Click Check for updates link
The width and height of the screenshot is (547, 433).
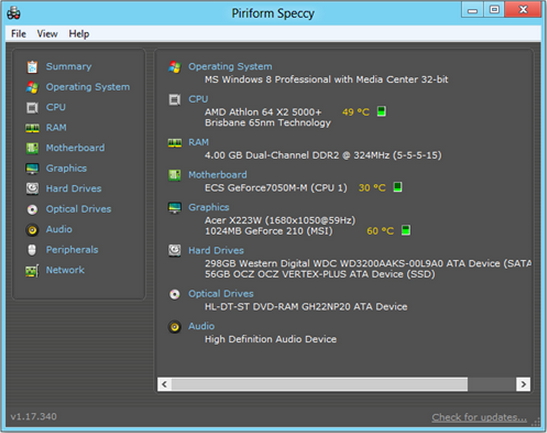[x=479, y=417]
